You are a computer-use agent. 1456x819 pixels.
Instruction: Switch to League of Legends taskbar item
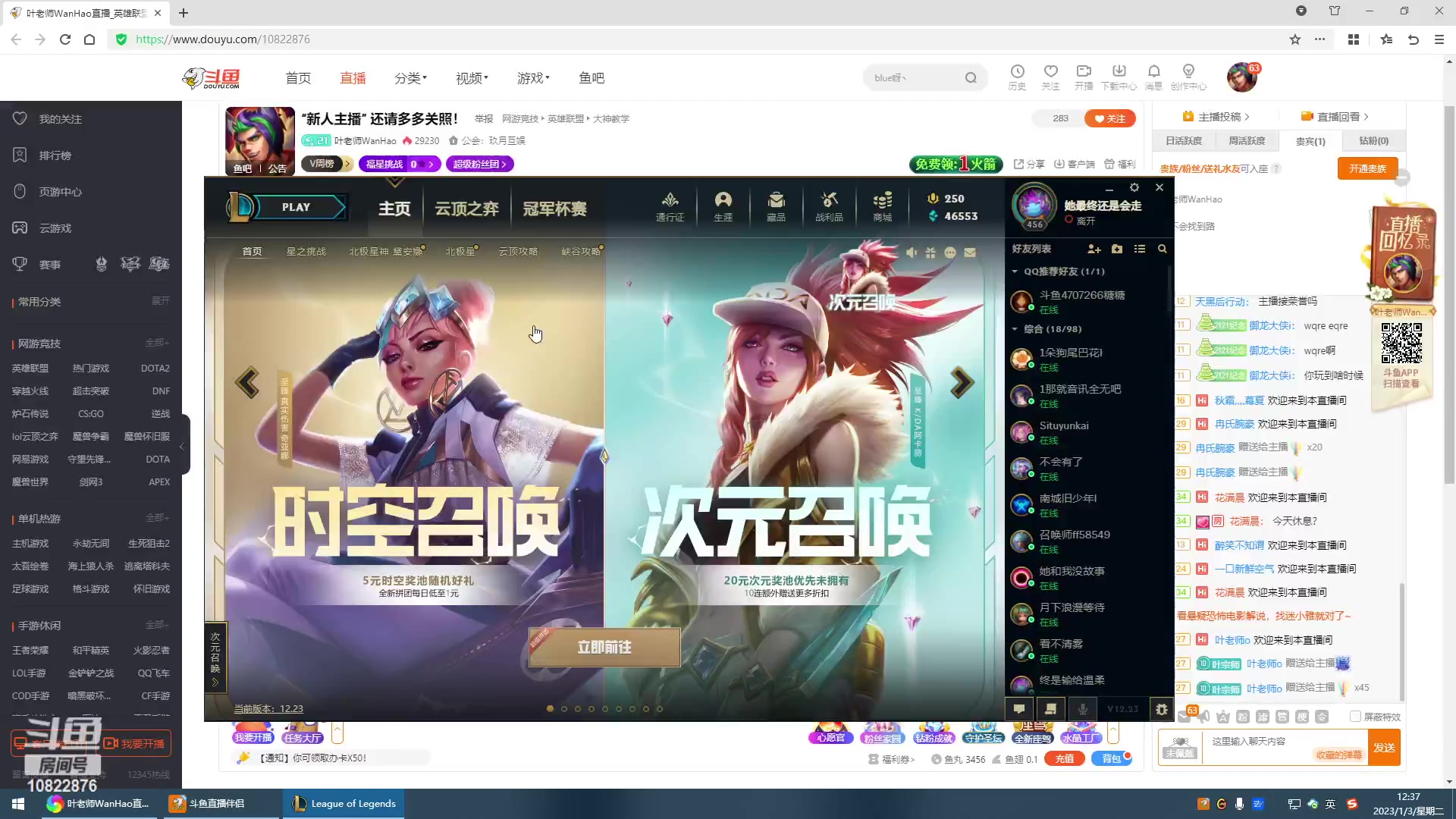coord(344,804)
